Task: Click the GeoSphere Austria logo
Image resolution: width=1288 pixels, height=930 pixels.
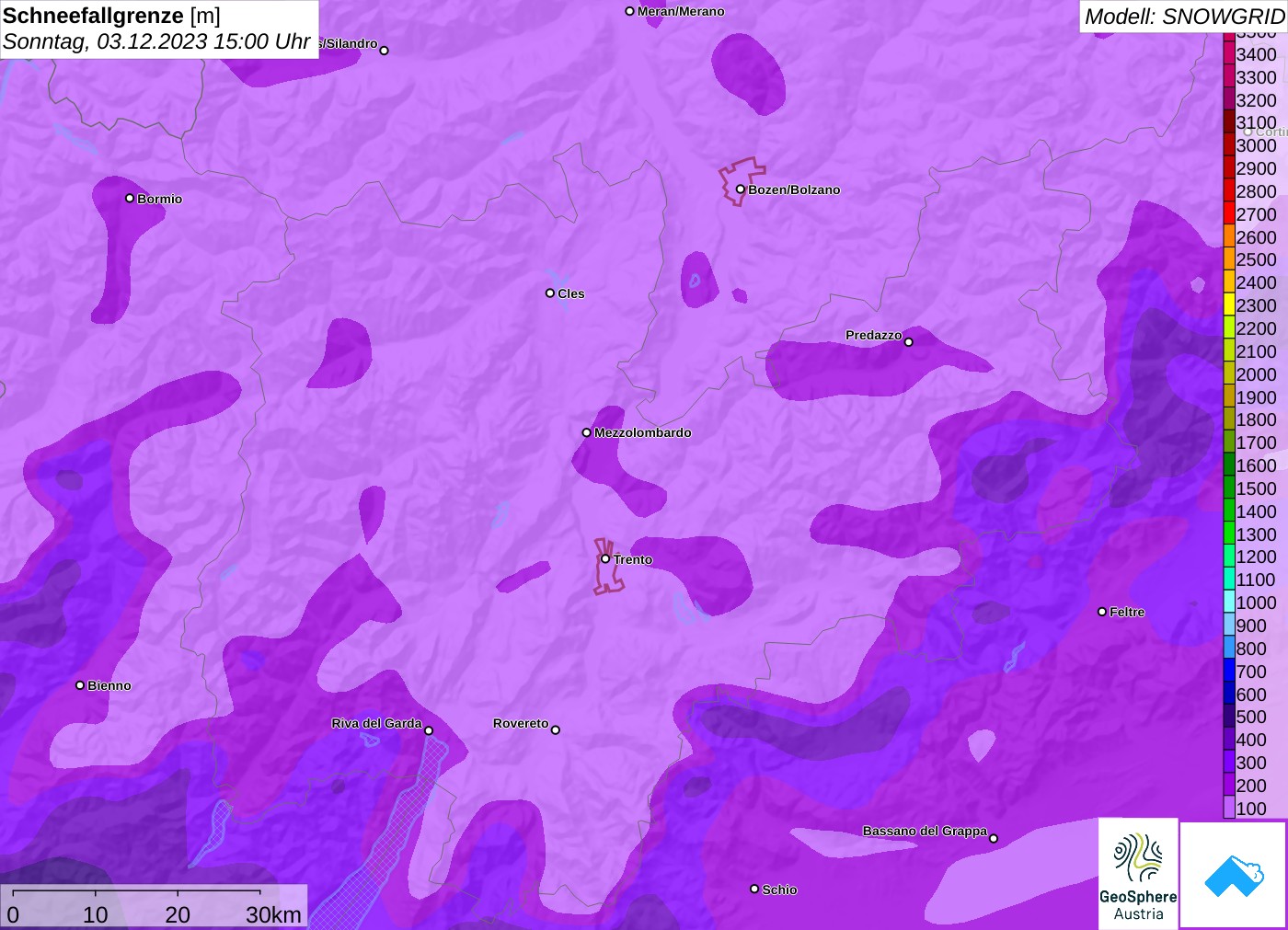Action: [x=1138, y=873]
